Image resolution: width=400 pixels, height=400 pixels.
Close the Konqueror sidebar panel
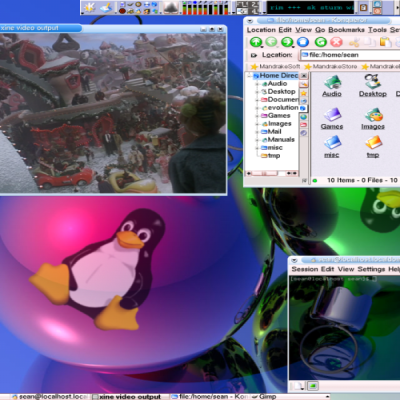coord(304,76)
